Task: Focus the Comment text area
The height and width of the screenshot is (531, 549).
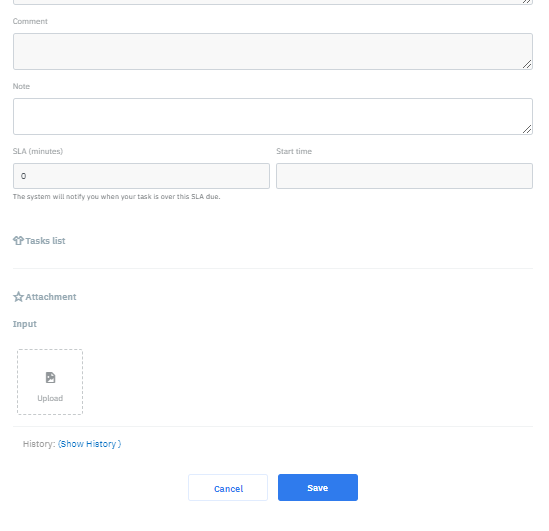Action: click(273, 51)
